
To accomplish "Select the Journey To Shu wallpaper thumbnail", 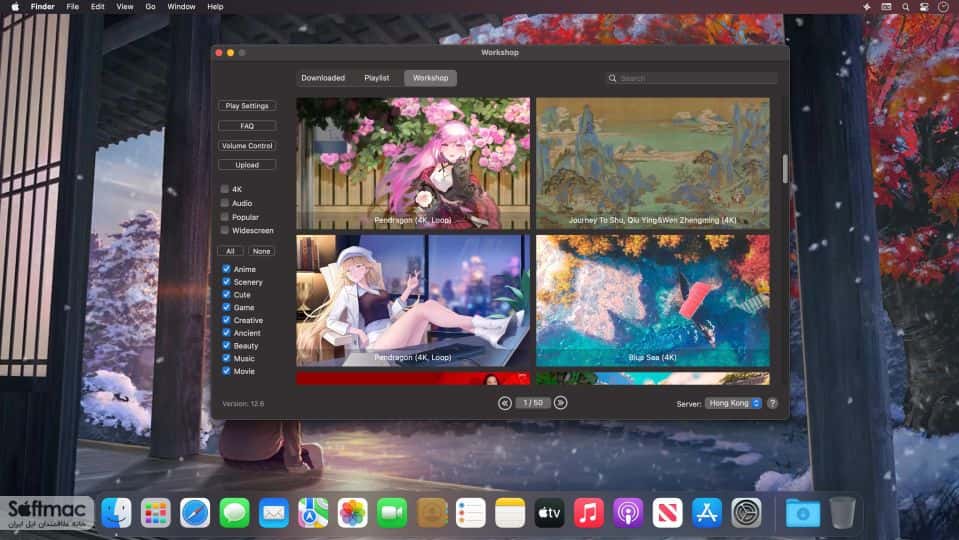I will pos(653,163).
